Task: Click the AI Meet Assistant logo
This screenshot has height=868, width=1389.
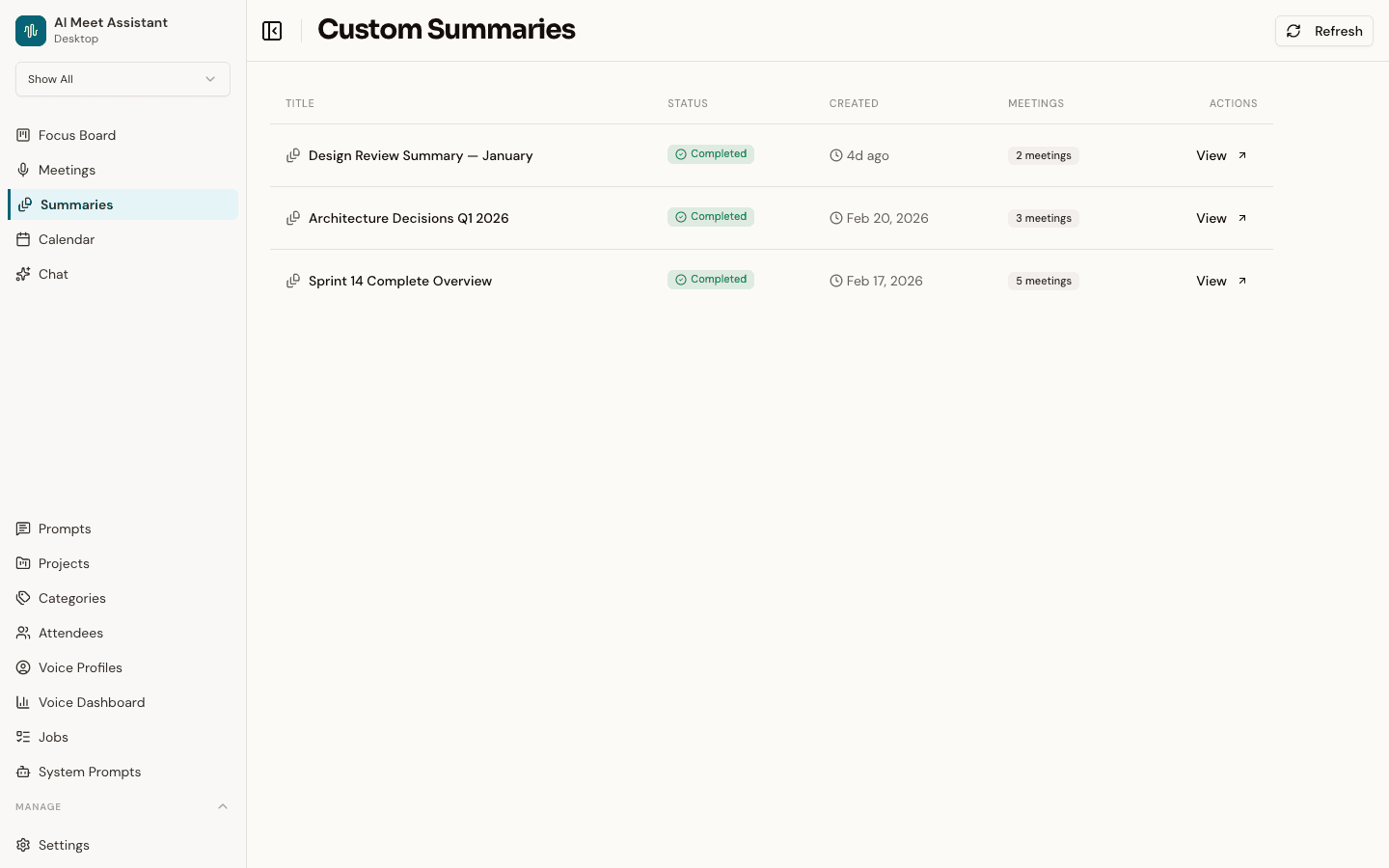Action: tap(30, 30)
